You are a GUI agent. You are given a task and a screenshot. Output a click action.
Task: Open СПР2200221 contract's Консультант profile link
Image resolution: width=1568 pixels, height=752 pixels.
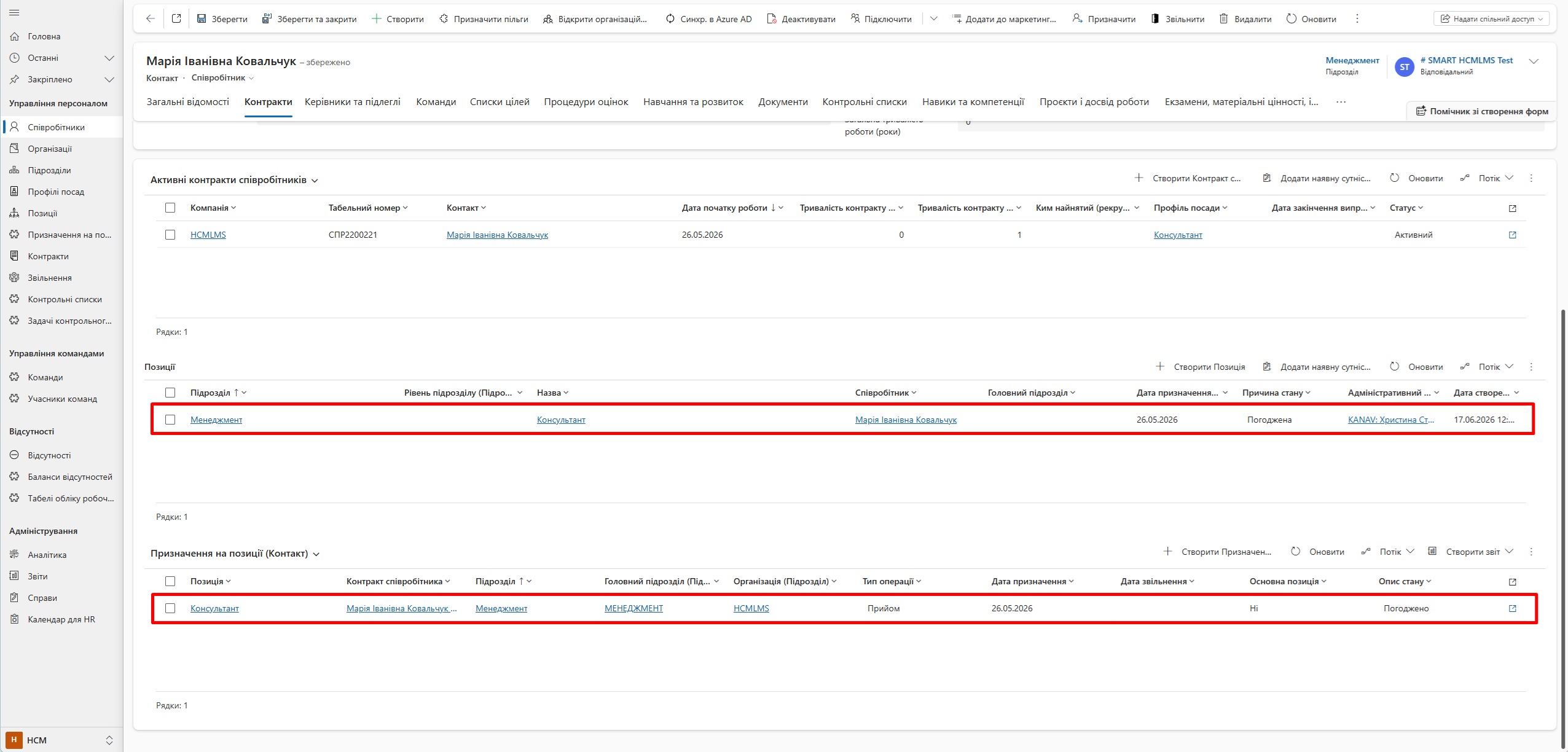click(x=1178, y=235)
